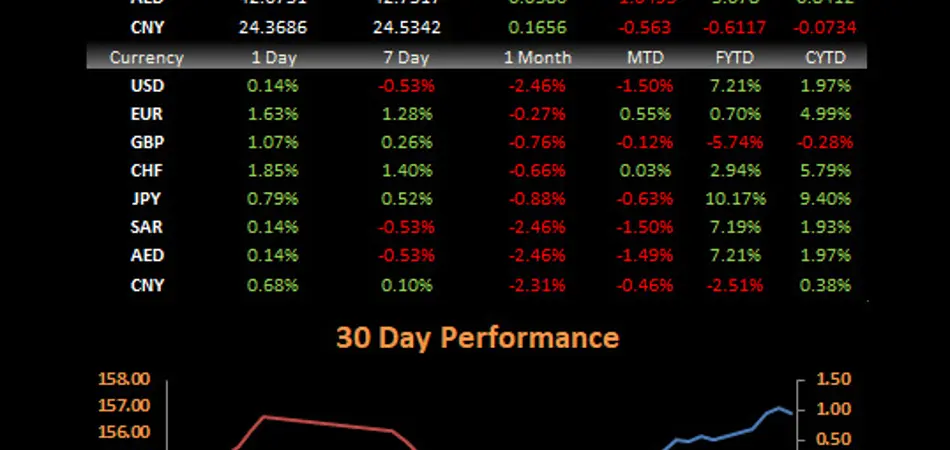Select the USD row label
This screenshot has height=450, width=950.
coord(147,86)
